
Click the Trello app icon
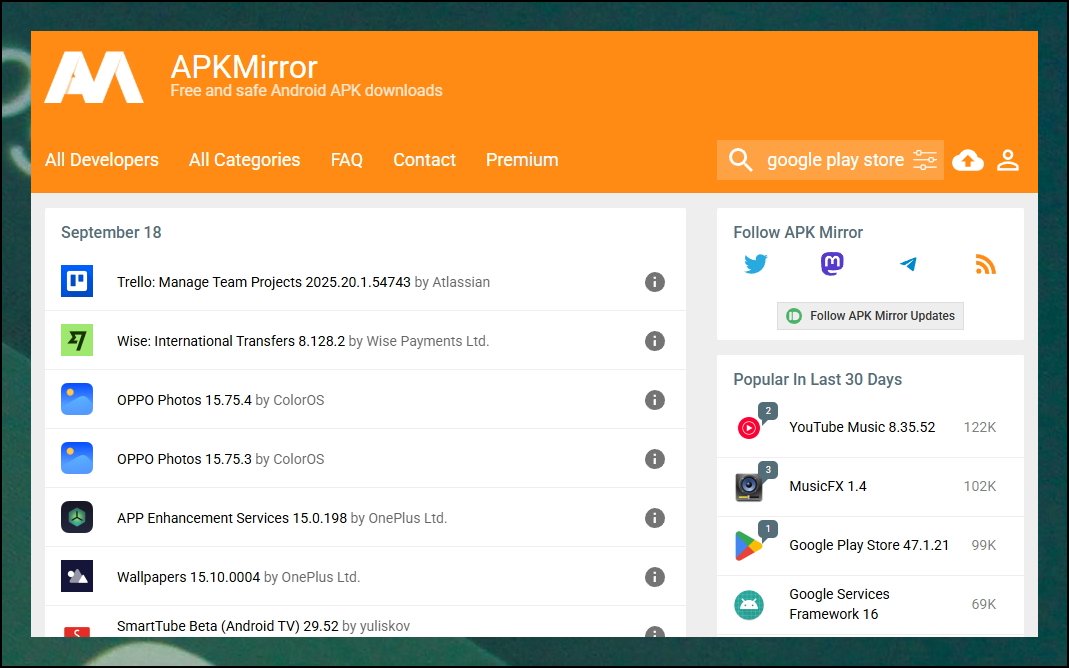pos(77,282)
